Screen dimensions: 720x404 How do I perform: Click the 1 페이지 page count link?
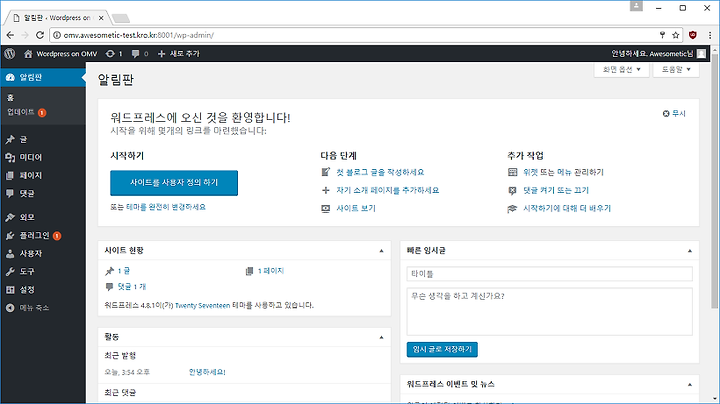(x=271, y=271)
